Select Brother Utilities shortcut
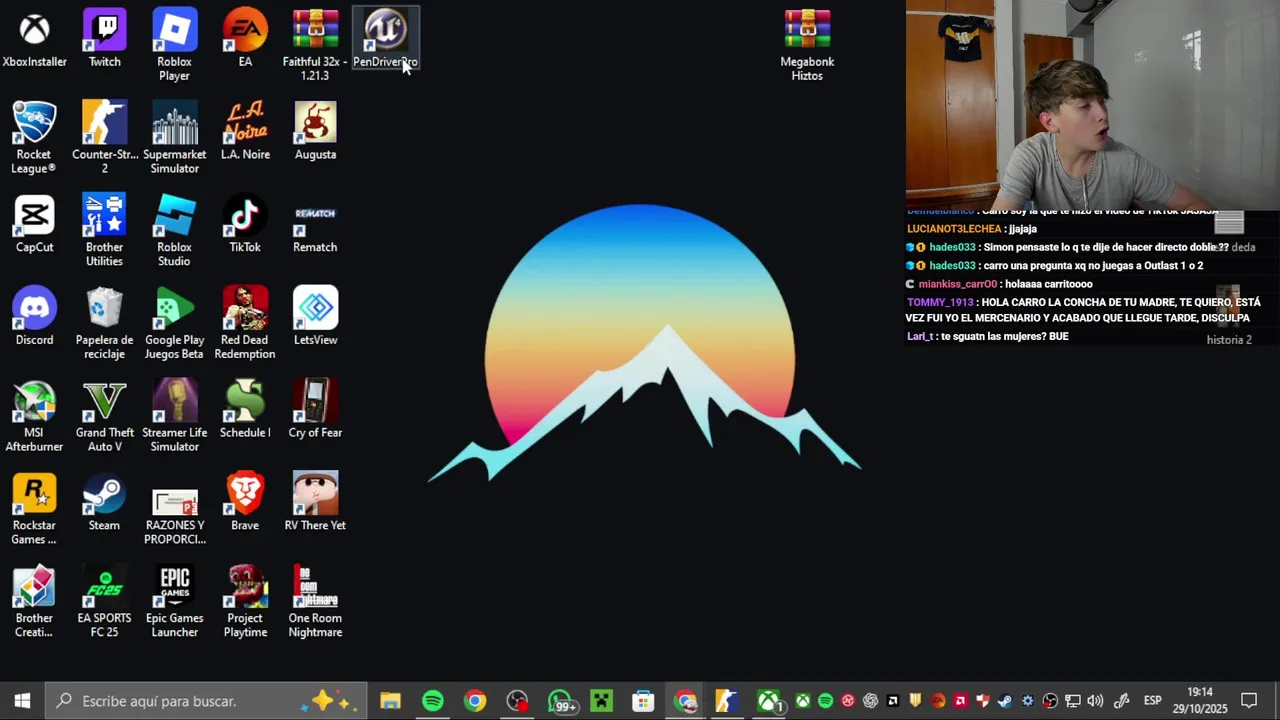1280x720 pixels. [x=104, y=230]
